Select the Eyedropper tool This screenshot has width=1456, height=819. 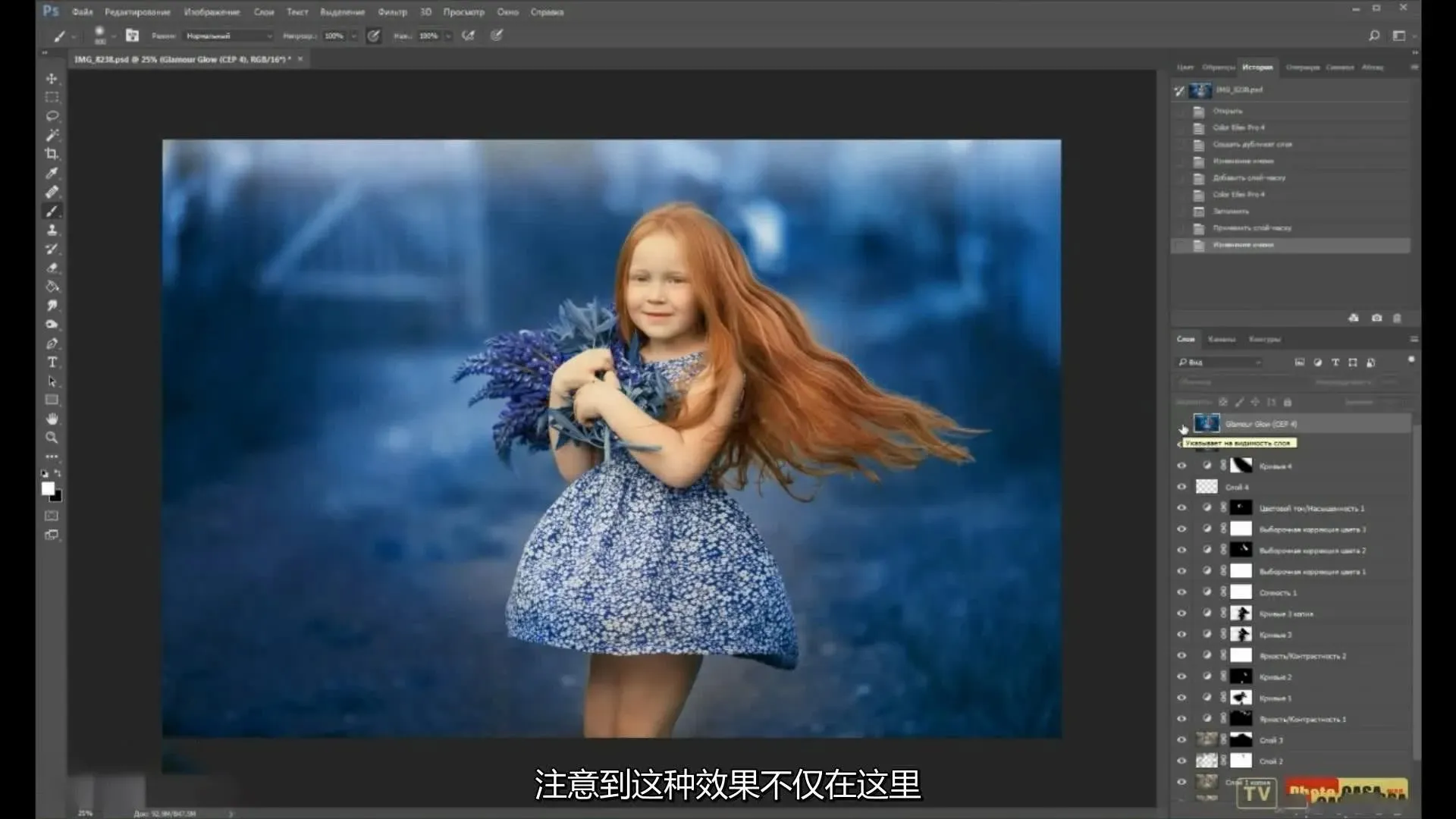[52, 173]
